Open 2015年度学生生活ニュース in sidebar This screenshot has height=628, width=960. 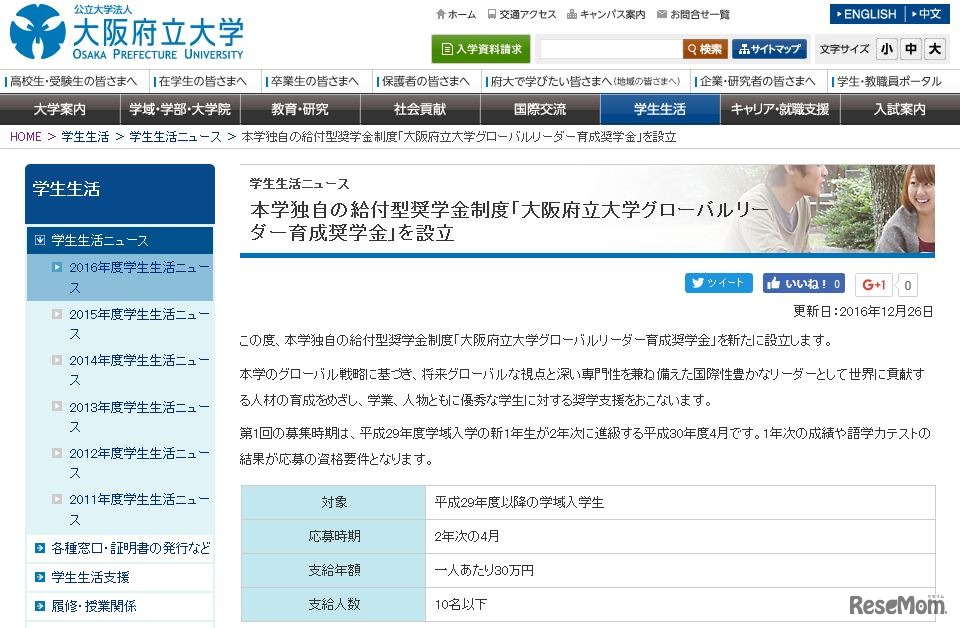point(120,324)
